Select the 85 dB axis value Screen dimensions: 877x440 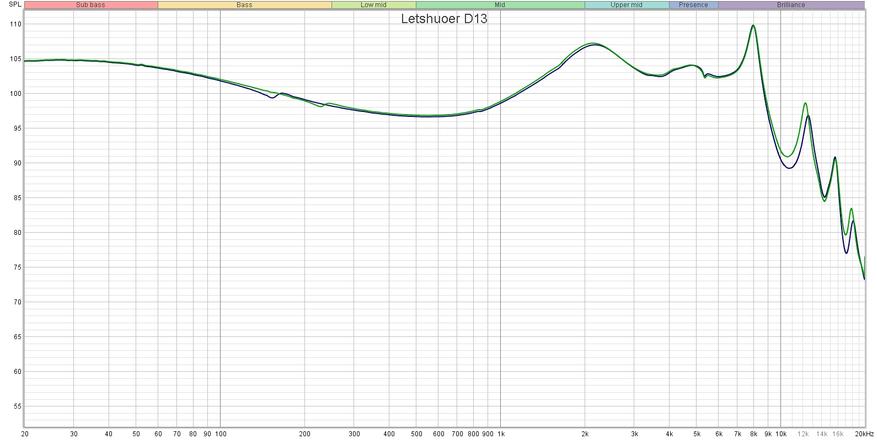coord(17,198)
